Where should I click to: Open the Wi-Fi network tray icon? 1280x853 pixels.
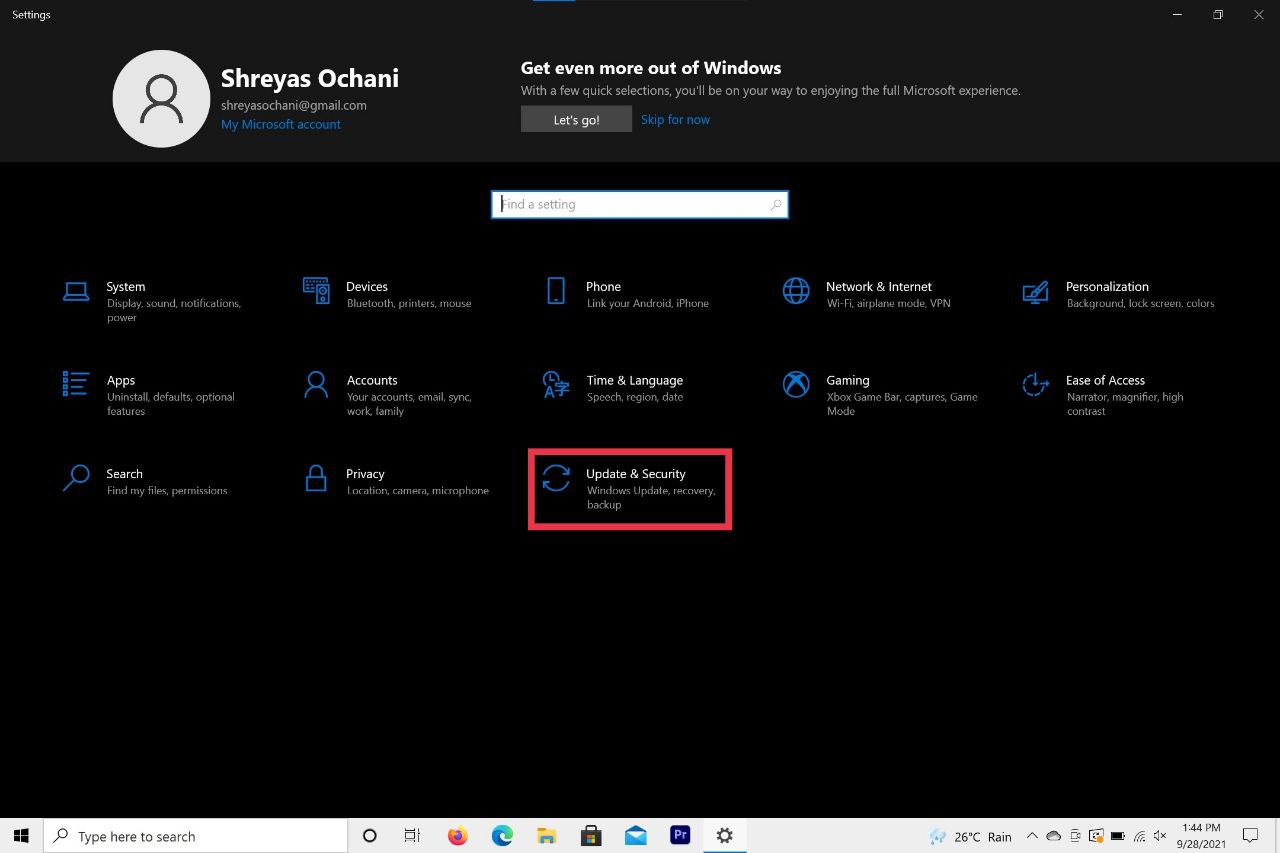point(1139,836)
